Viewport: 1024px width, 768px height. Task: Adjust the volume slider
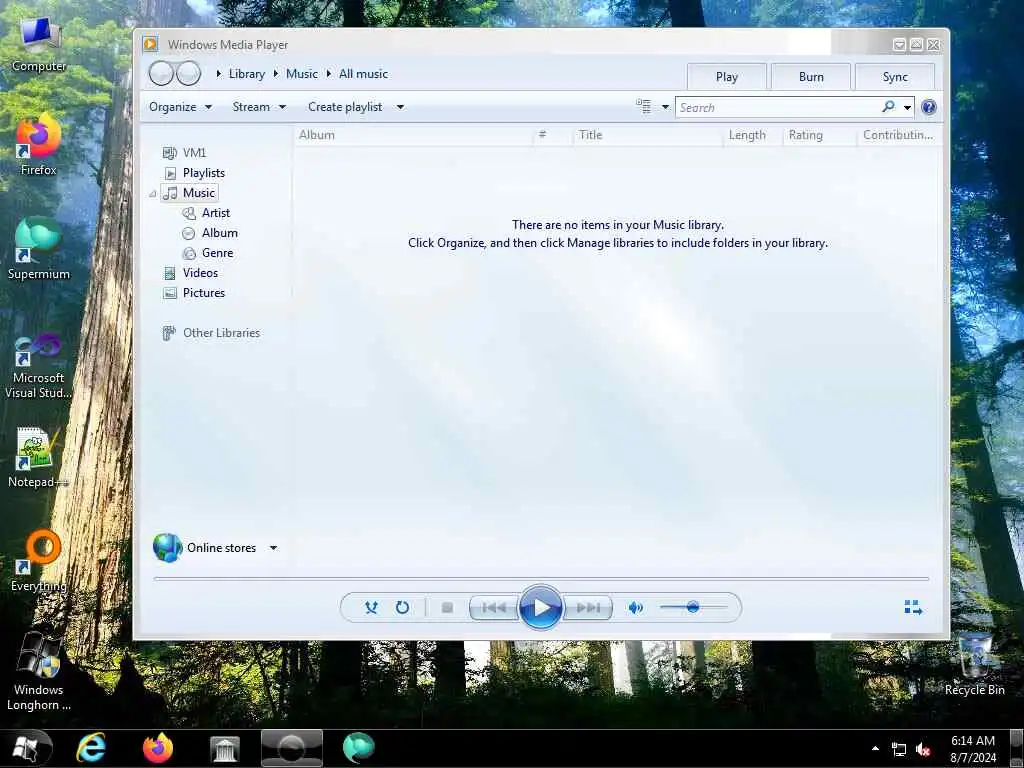(x=694, y=607)
